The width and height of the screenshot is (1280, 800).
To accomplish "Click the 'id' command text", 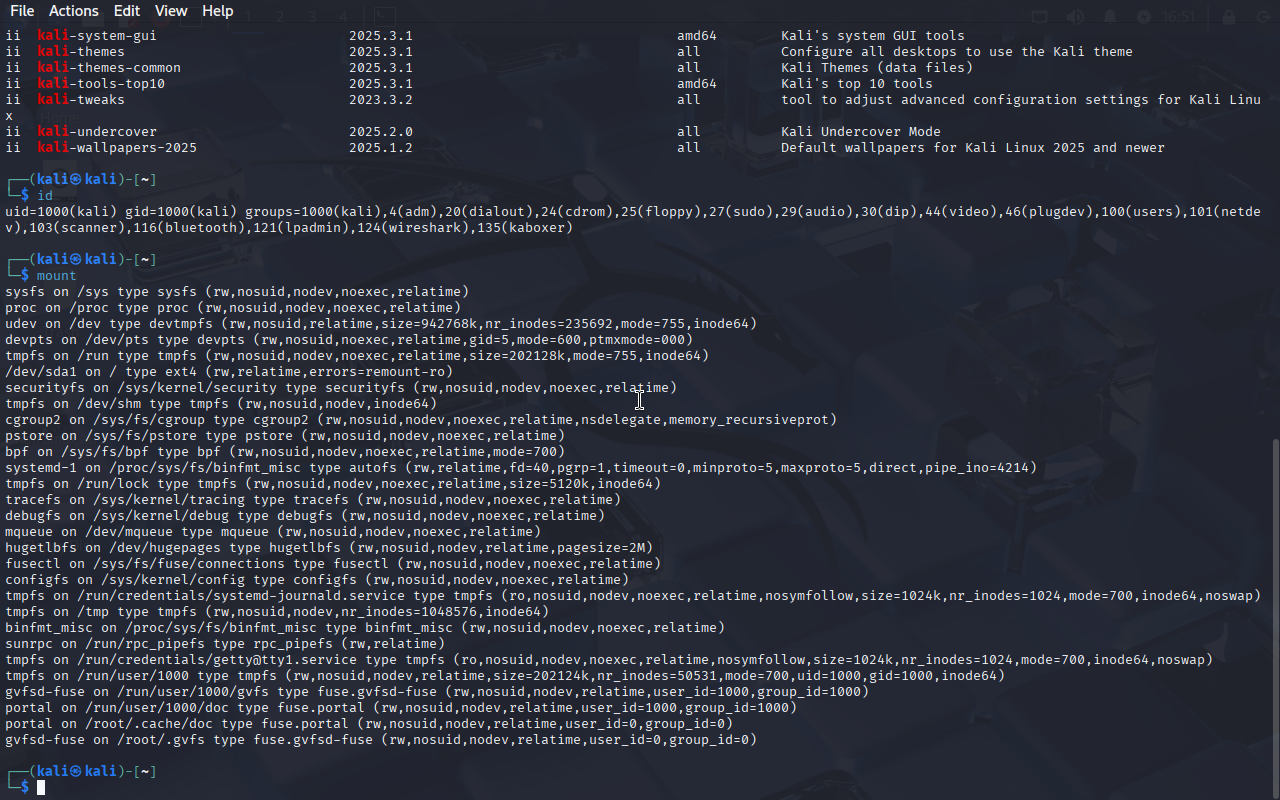I will (x=45, y=195).
